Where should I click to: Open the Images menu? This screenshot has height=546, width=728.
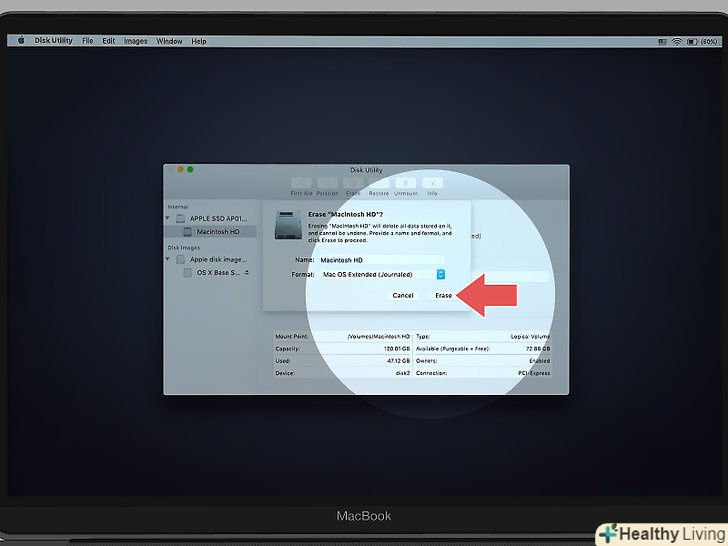click(x=136, y=41)
